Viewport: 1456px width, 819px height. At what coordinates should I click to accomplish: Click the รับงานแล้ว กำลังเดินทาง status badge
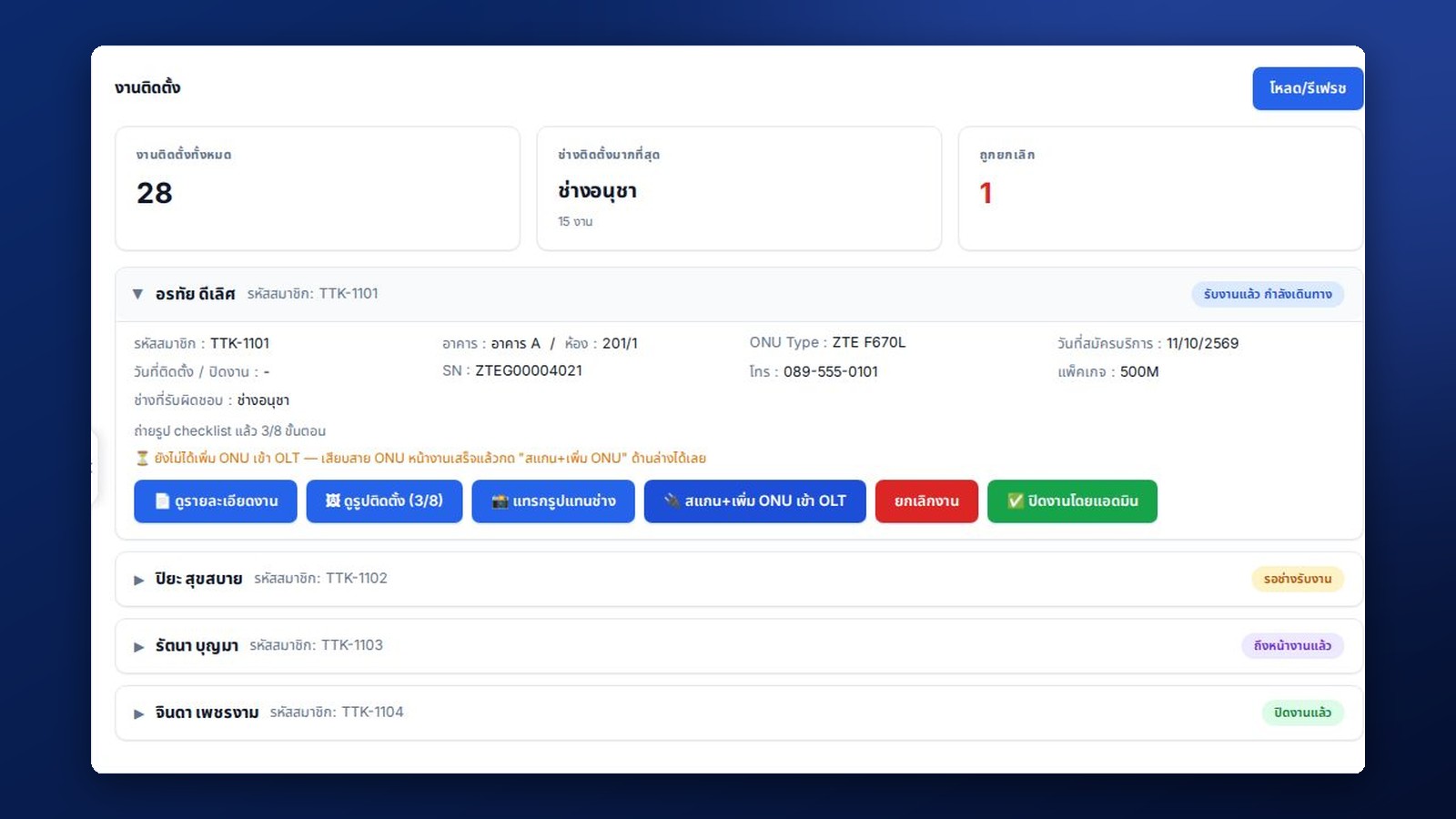(x=1268, y=294)
